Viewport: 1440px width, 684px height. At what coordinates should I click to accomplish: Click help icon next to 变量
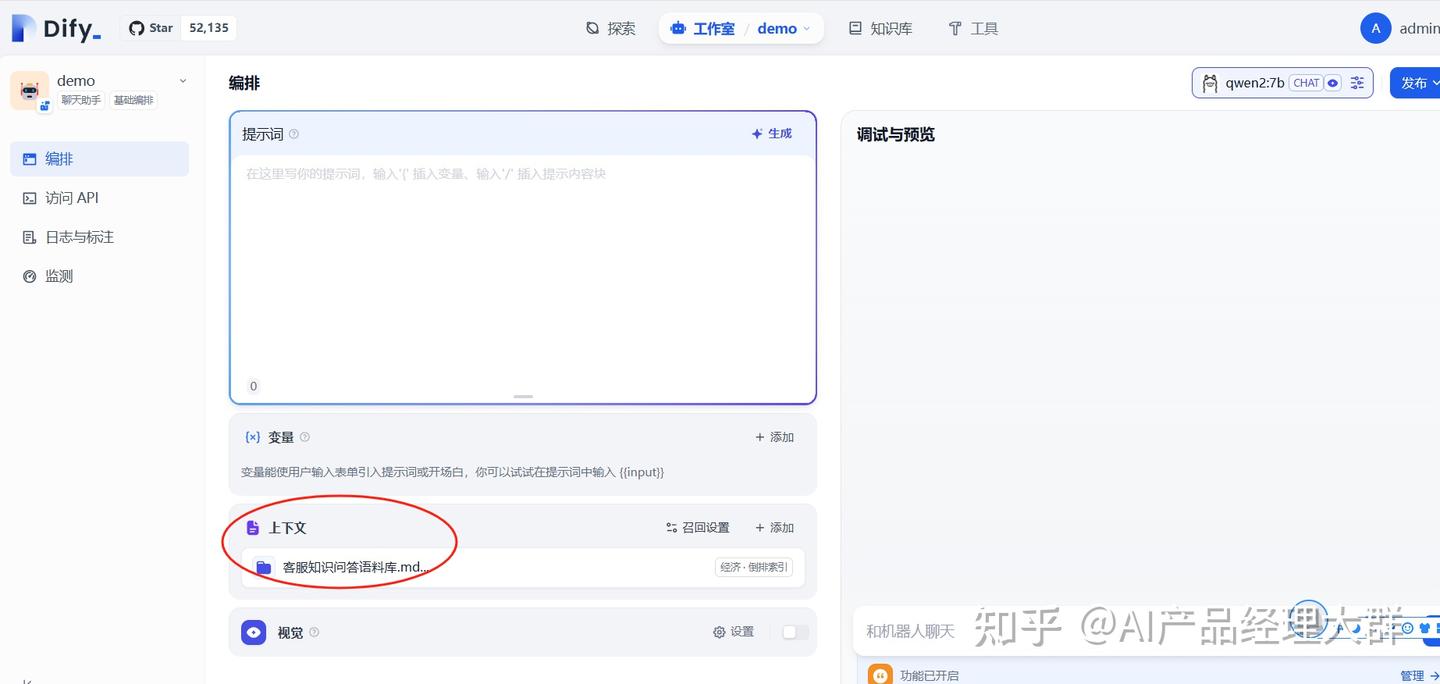coord(305,437)
